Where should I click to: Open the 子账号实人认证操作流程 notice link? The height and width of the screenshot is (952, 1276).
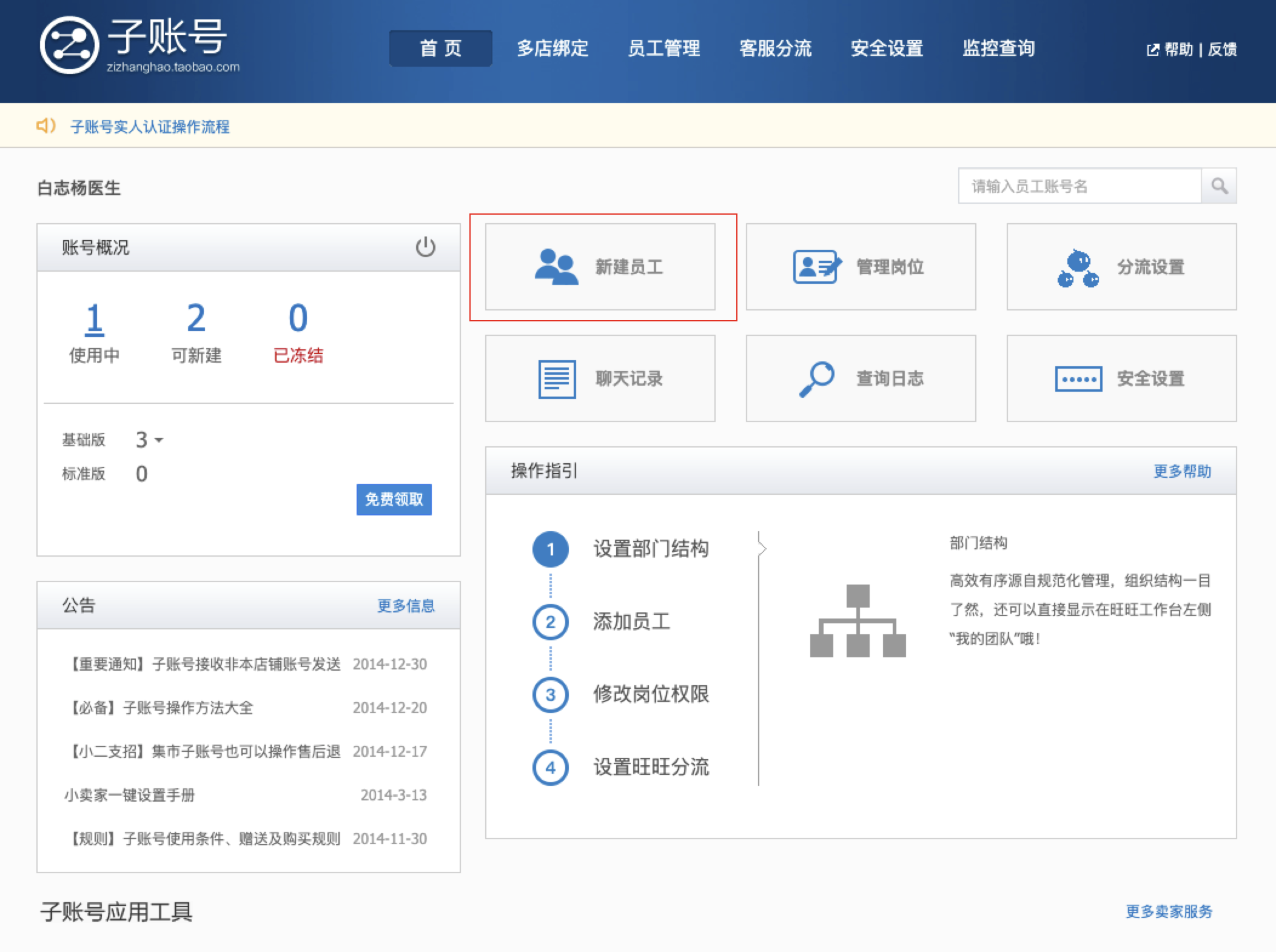pos(150,127)
